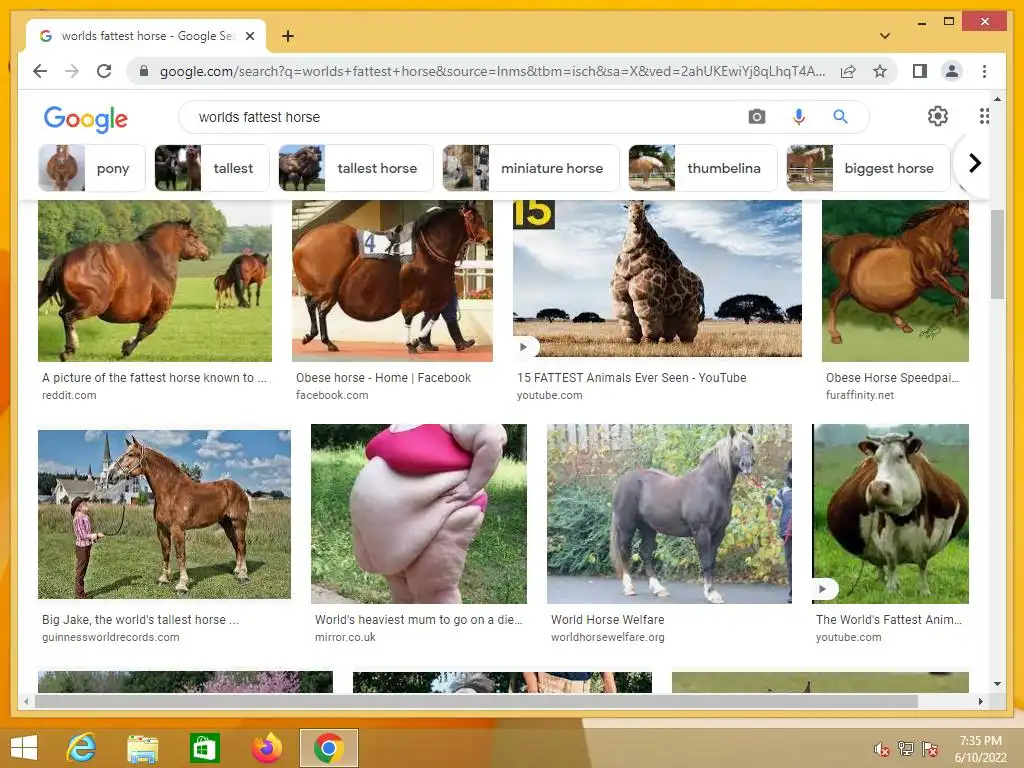Screen dimensions: 1024x768
Task: Open 'The World's Fattest Anim...' link
Action: [889, 619]
